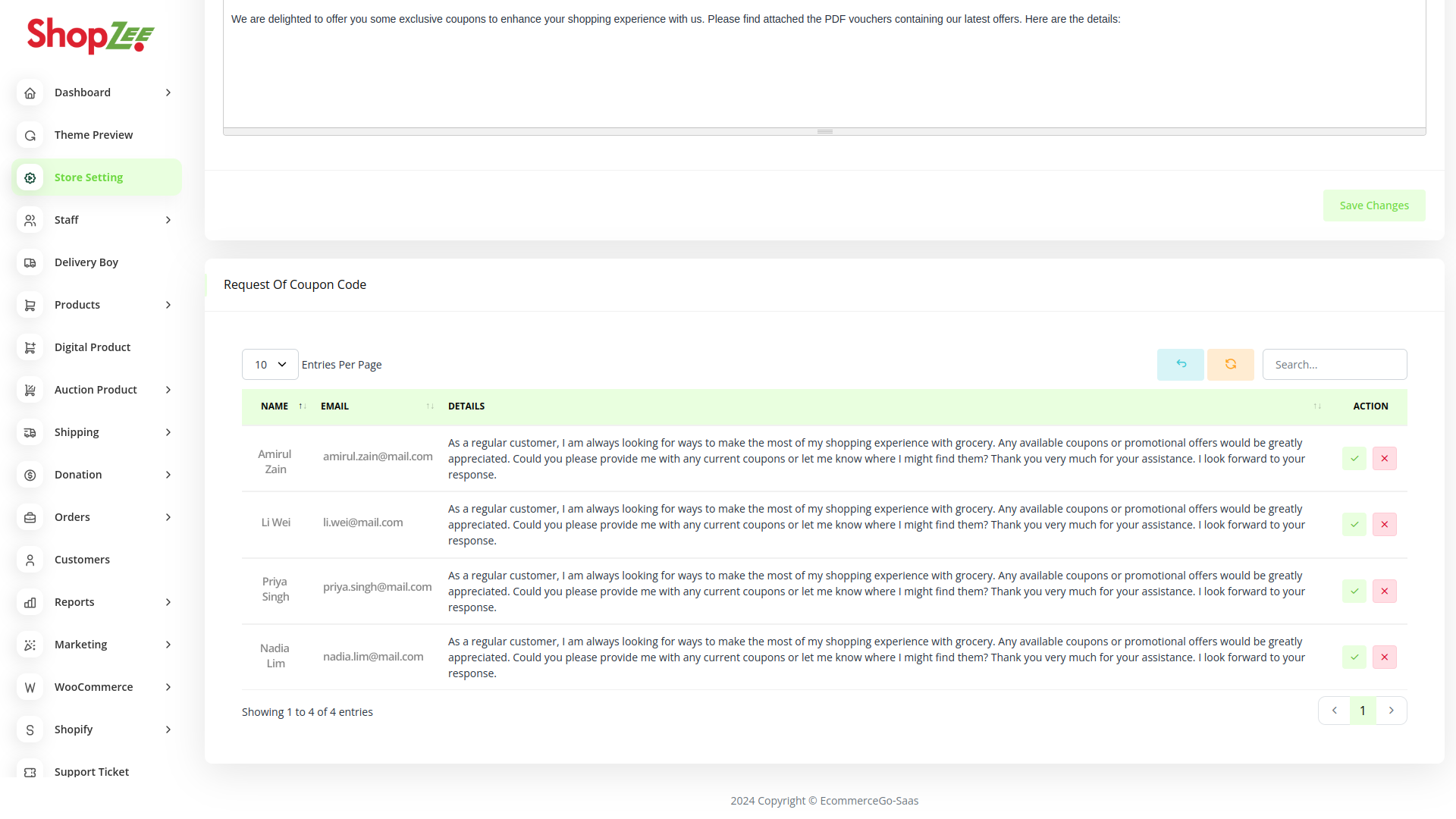Go to next page in pagination
This screenshot has height=819, width=1456.
click(1391, 711)
